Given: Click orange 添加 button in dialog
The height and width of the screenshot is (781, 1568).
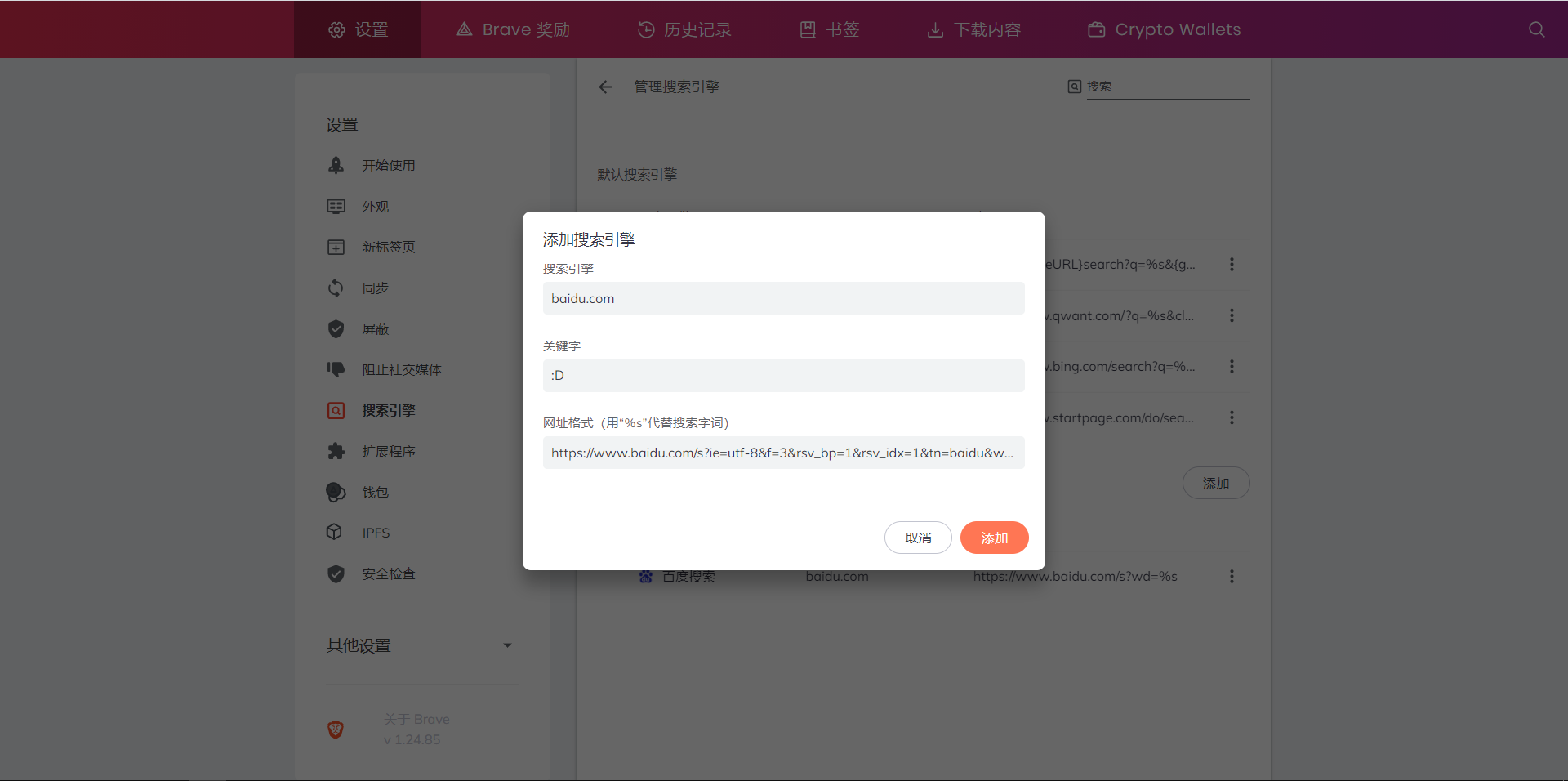Looking at the screenshot, I should (x=994, y=538).
